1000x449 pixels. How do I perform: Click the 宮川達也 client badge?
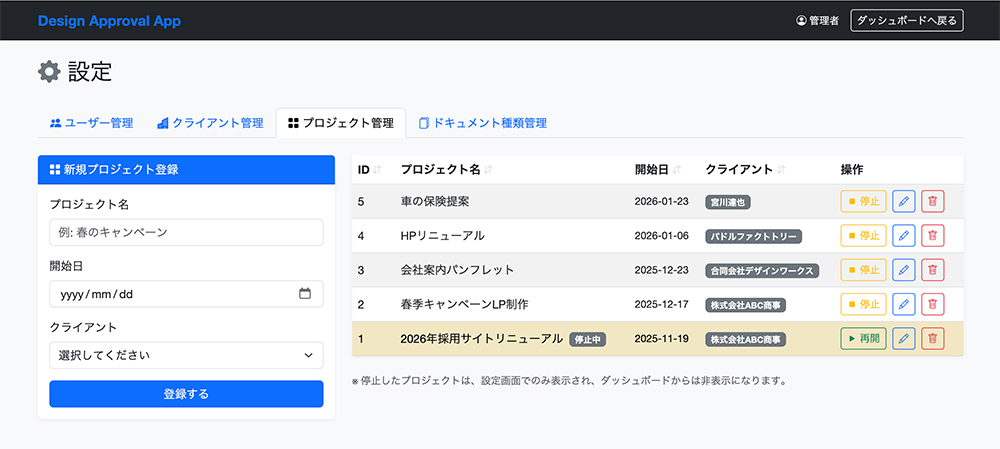click(728, 202)
